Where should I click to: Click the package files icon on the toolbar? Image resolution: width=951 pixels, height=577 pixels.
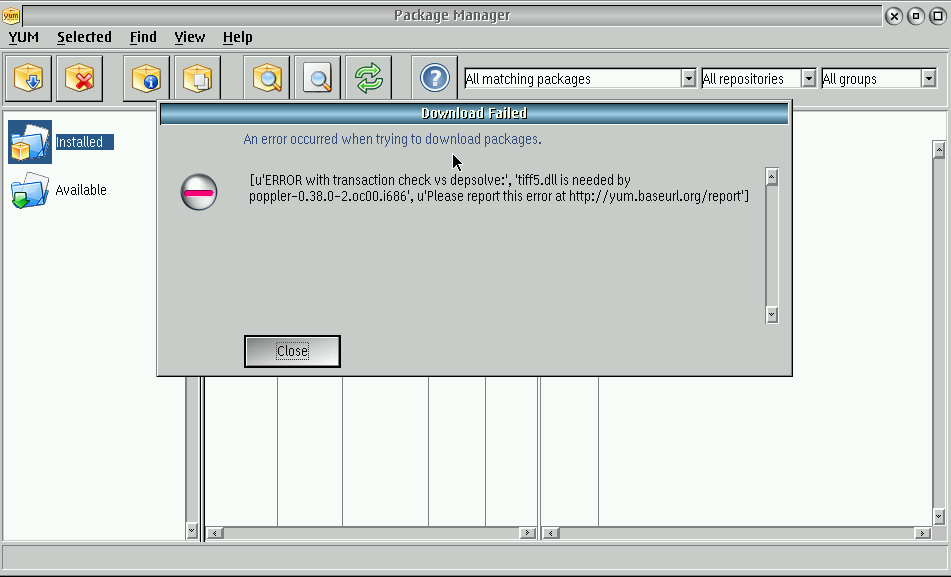point(197,78)
